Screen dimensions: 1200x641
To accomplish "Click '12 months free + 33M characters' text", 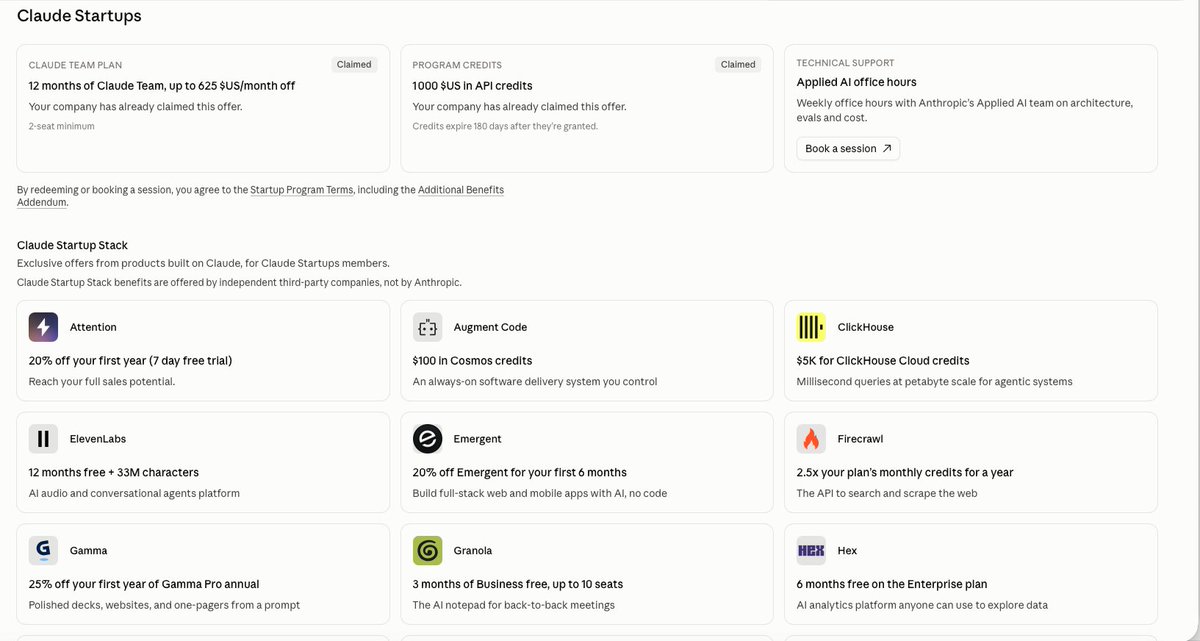I will pyautogui.click(x=114, y=473).
